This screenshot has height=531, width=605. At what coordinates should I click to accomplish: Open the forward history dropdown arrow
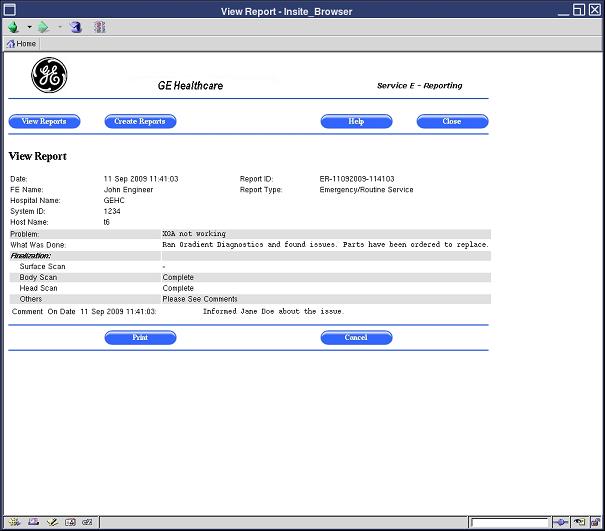coord(59,27)
